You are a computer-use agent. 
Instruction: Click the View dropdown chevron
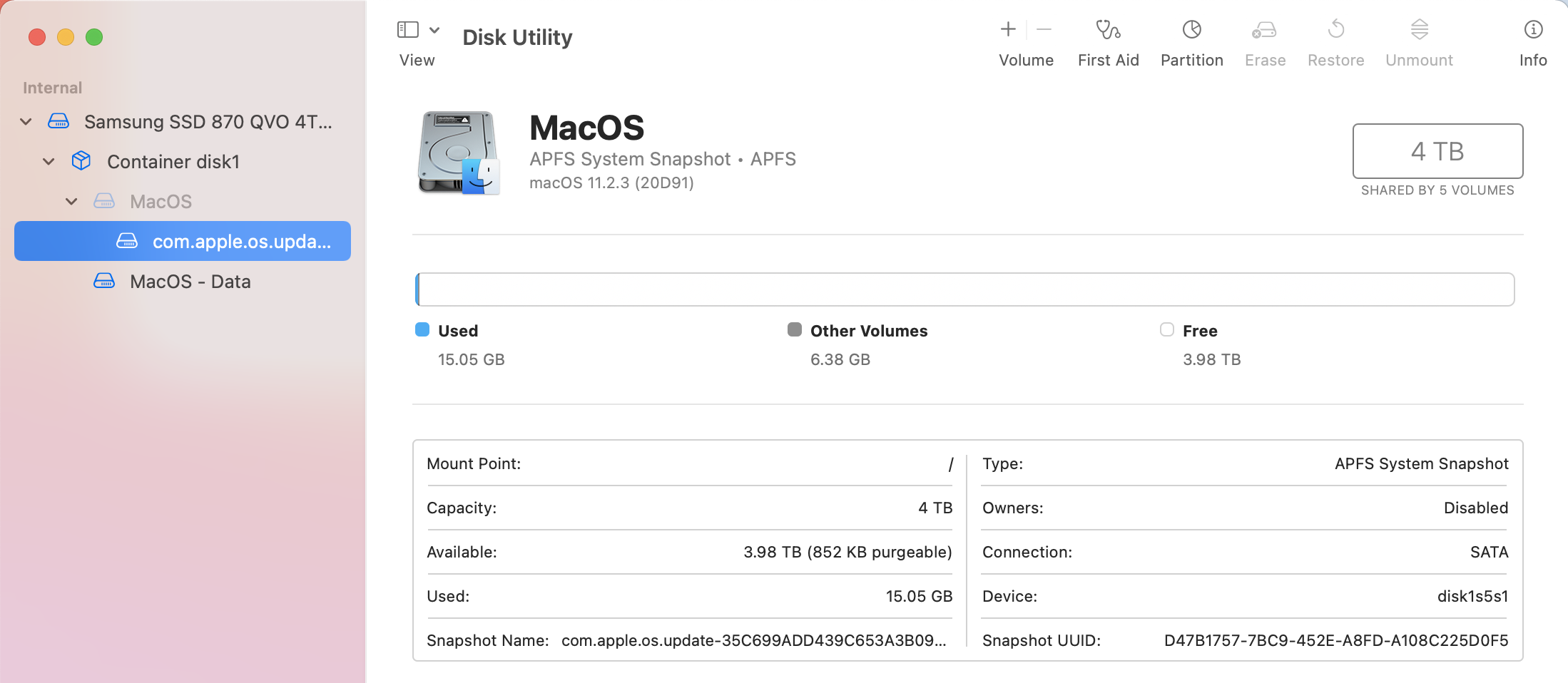point(434,30)
